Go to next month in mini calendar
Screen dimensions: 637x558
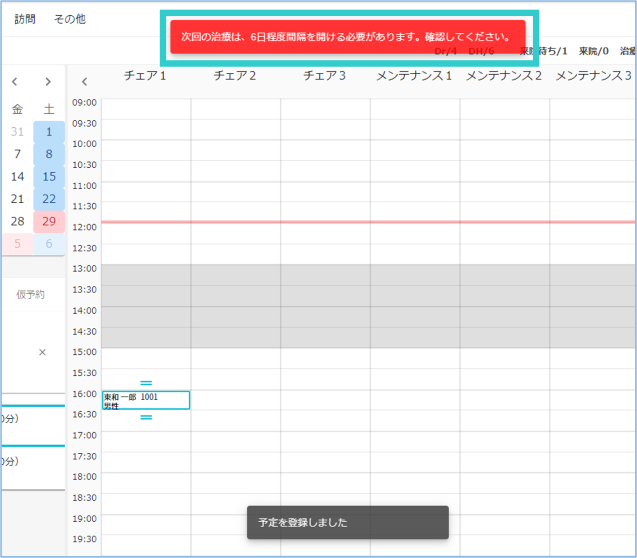tap(48, 81)
